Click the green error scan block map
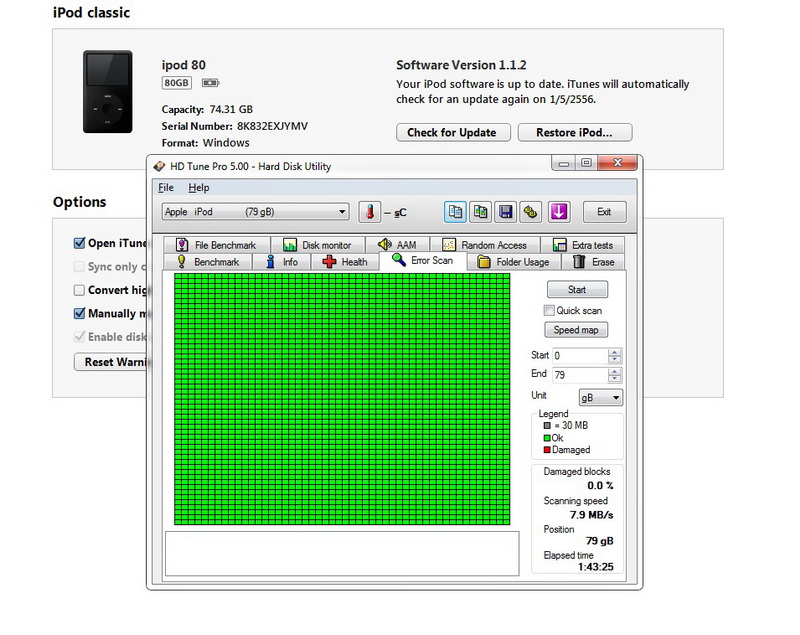The width and height of the screenshot is (800, 635). [x=342, y=399]
